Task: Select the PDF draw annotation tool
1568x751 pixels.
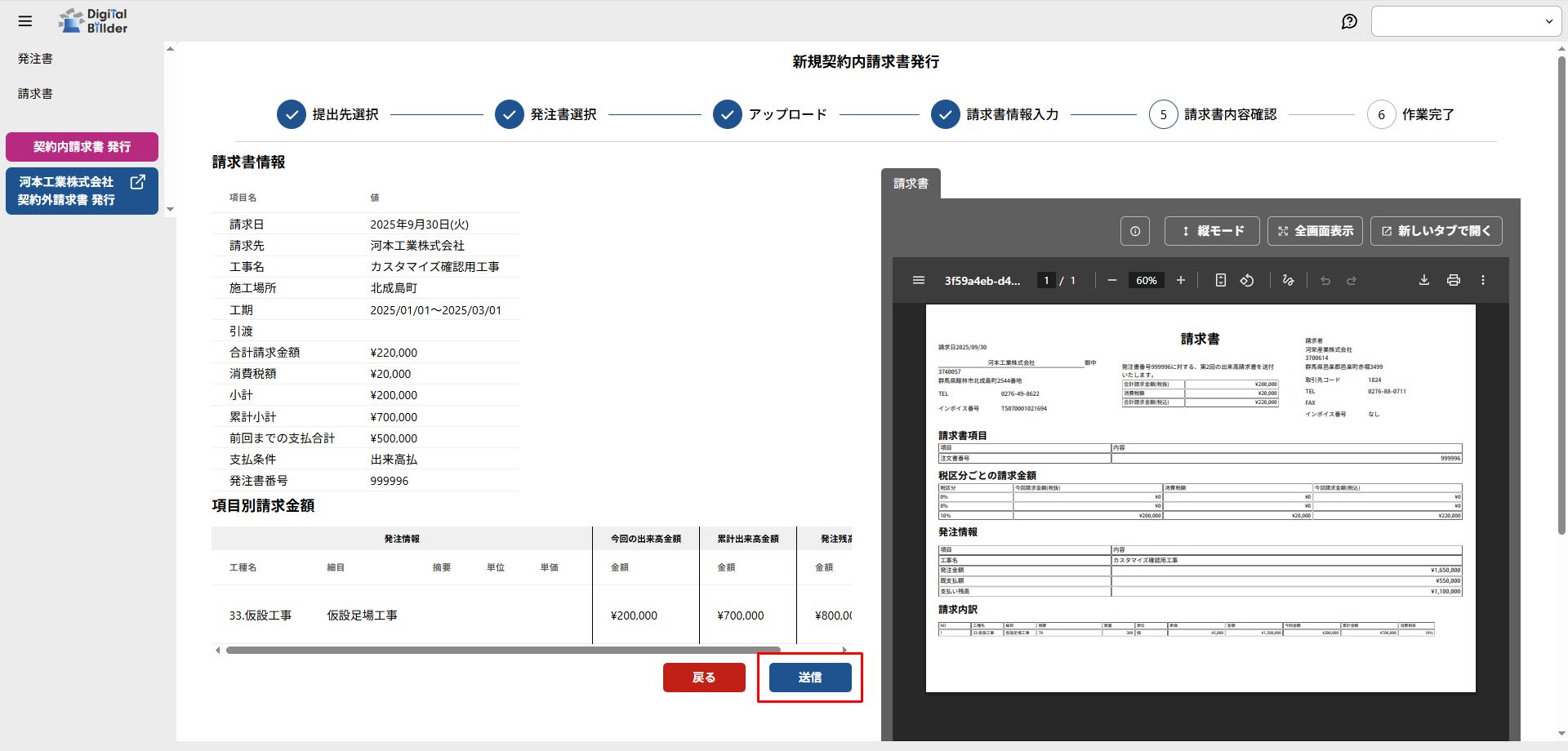Action: [1288, 280]
